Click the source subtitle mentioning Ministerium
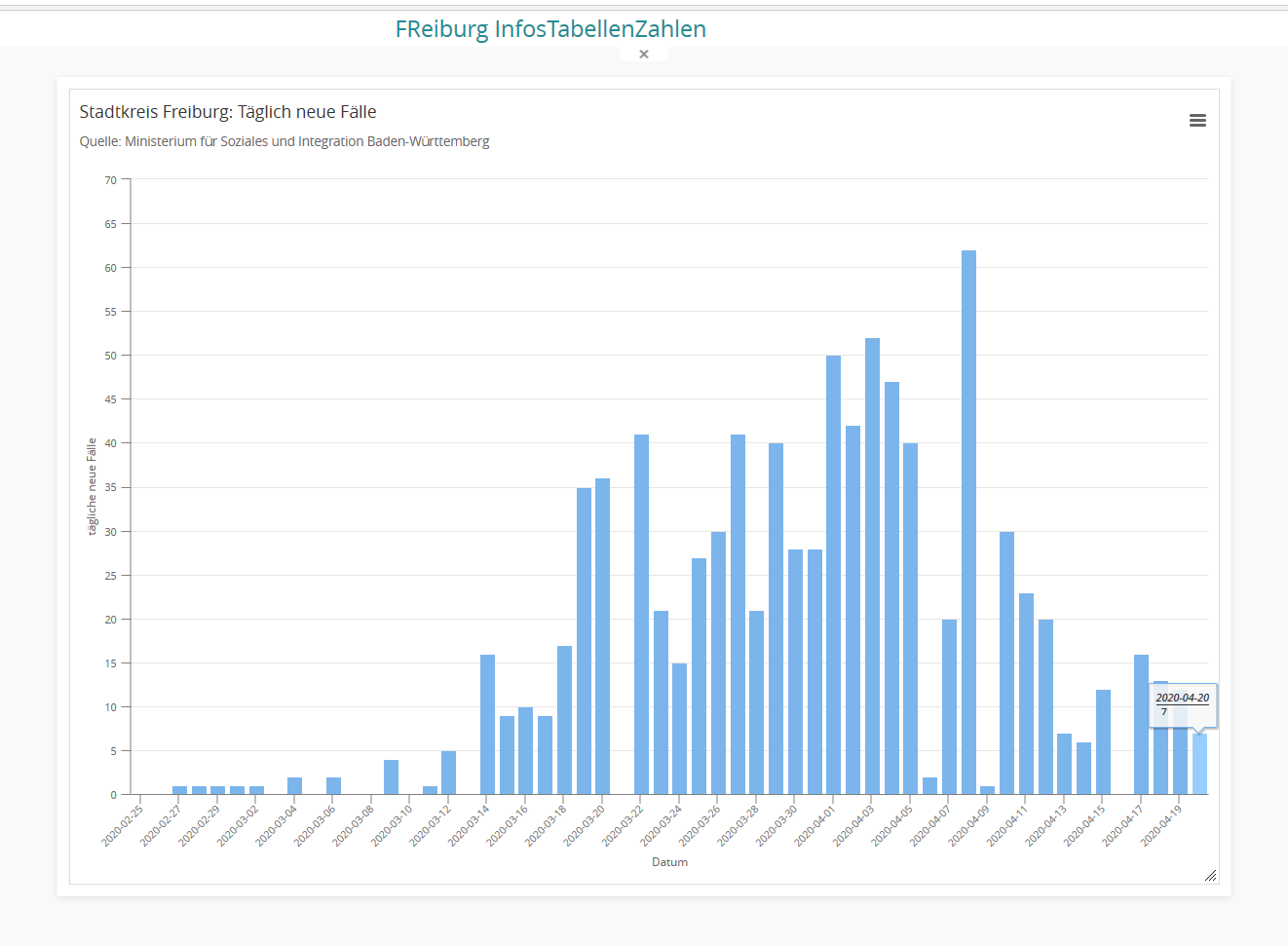Viewport: 1288px width, 946px height. [x=284, y=141]
